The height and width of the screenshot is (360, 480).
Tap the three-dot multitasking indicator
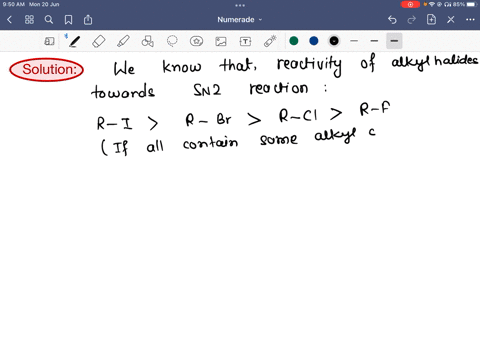[x=240, y=5]
